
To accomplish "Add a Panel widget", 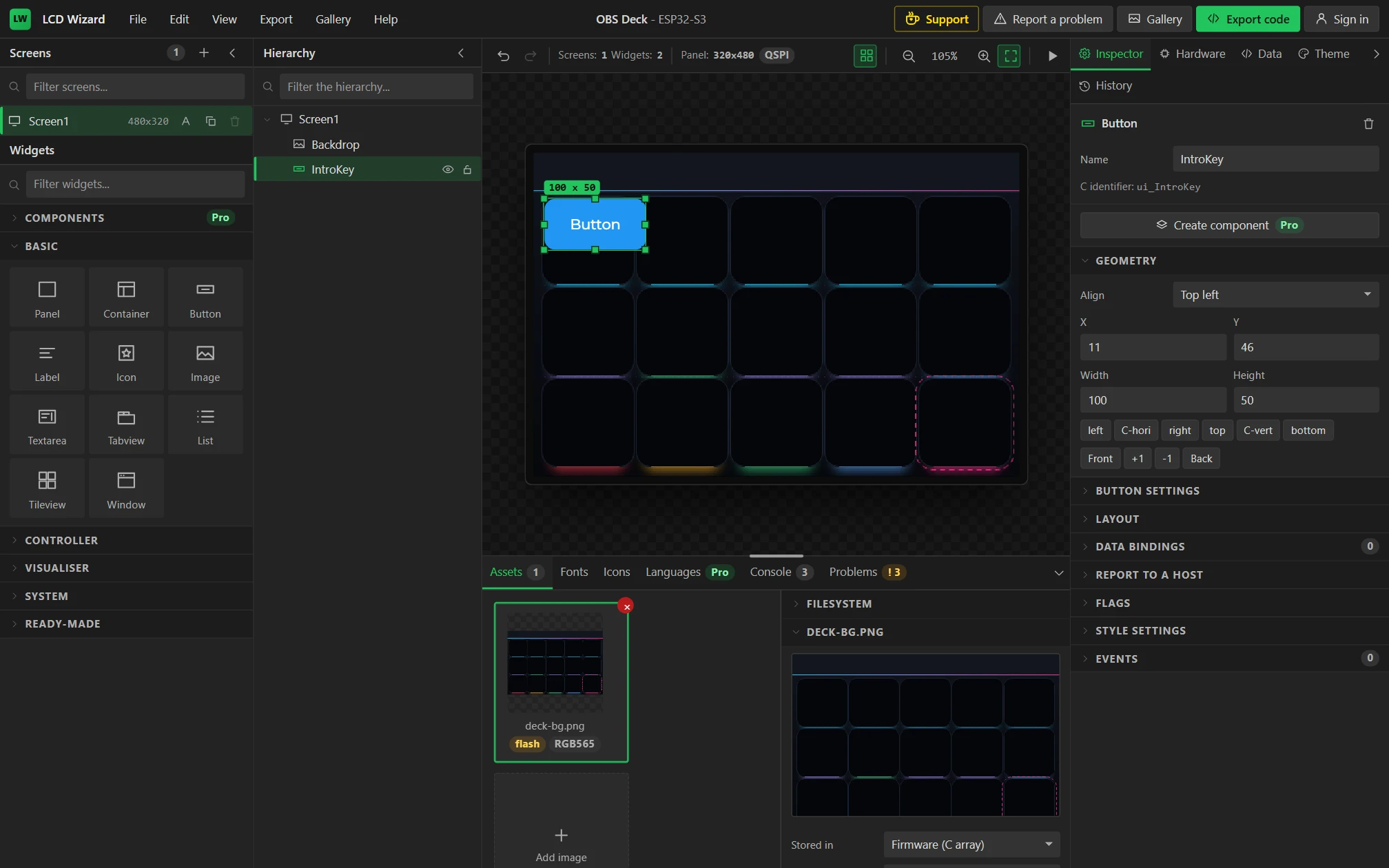I will click(47, 298).
